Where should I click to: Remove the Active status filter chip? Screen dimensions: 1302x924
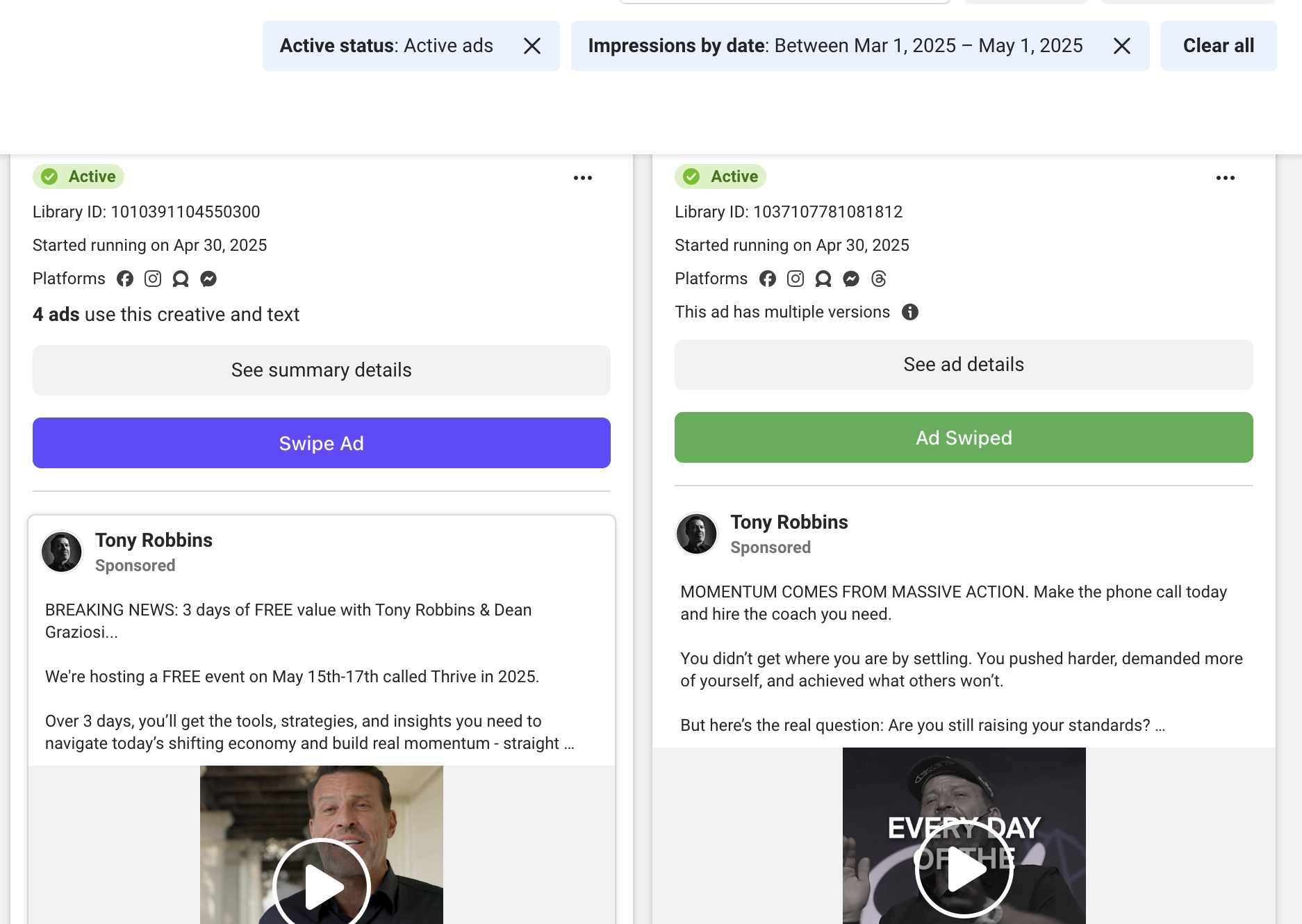pos(532,46)
